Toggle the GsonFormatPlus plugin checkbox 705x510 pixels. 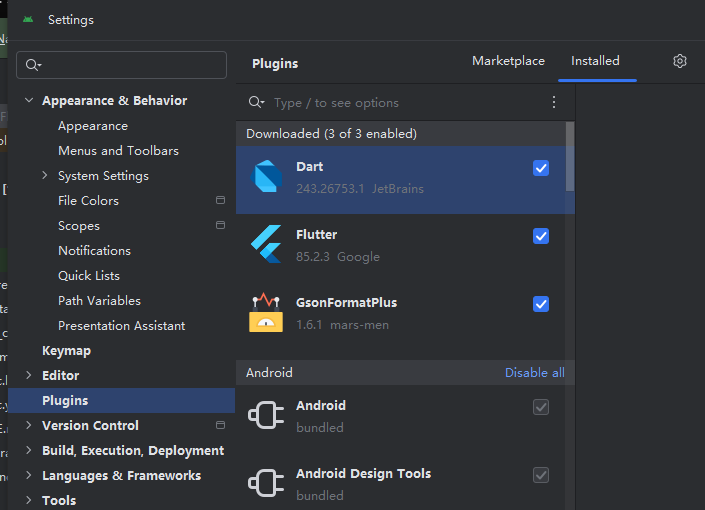[541, 304]
